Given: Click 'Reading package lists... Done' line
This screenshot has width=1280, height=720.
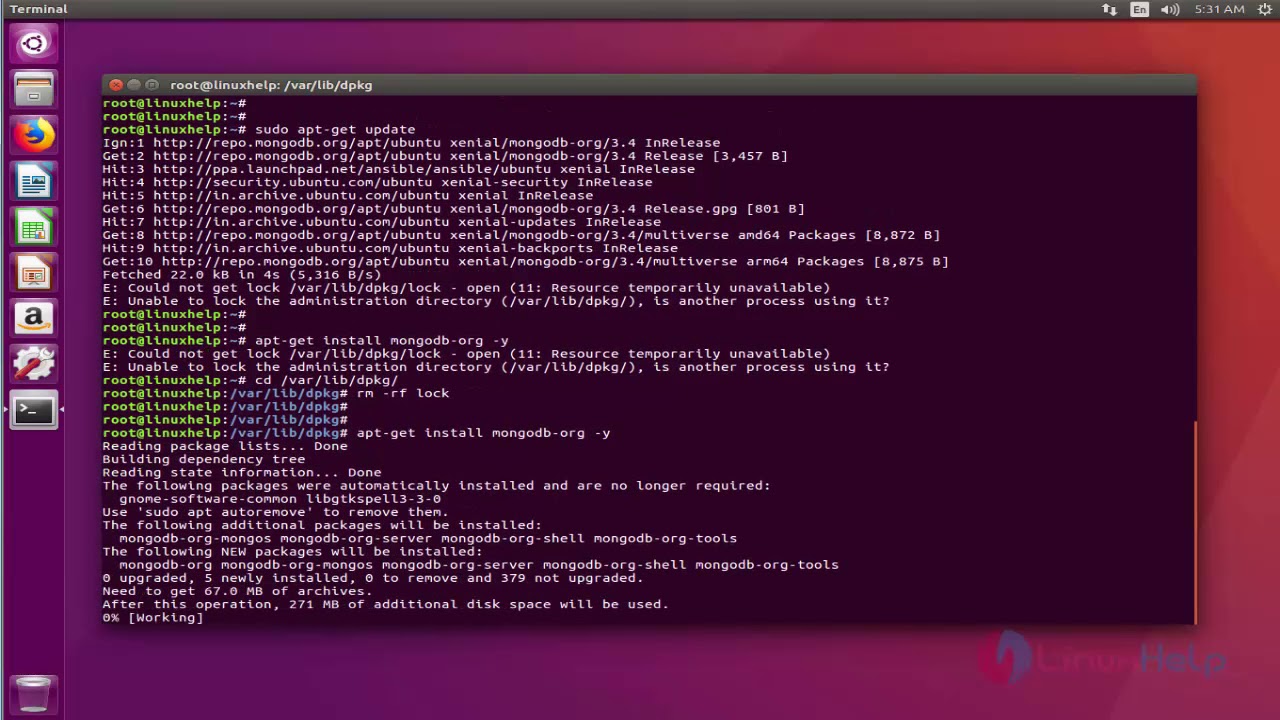Looking at the screenshot, I should (x=225, y=446).
